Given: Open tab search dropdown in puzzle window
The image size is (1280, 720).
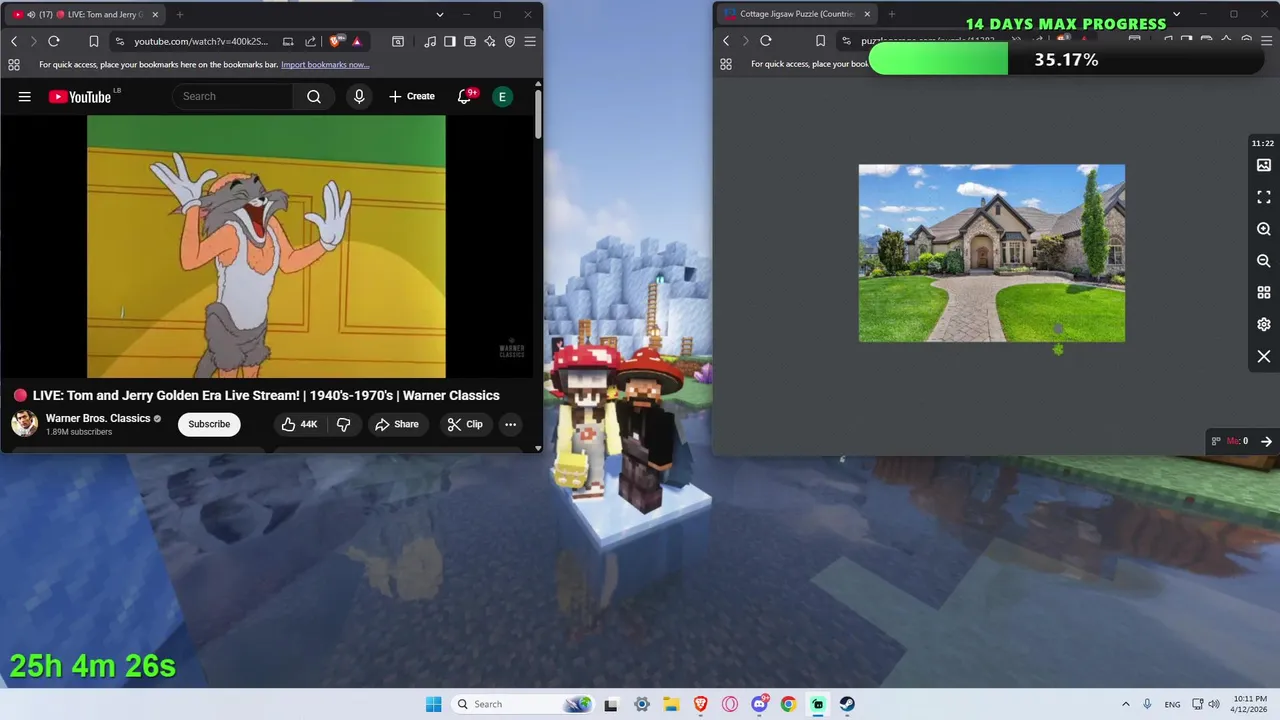Looking at the screenshot, I should pyautogui.click(x=1176, y=15).
